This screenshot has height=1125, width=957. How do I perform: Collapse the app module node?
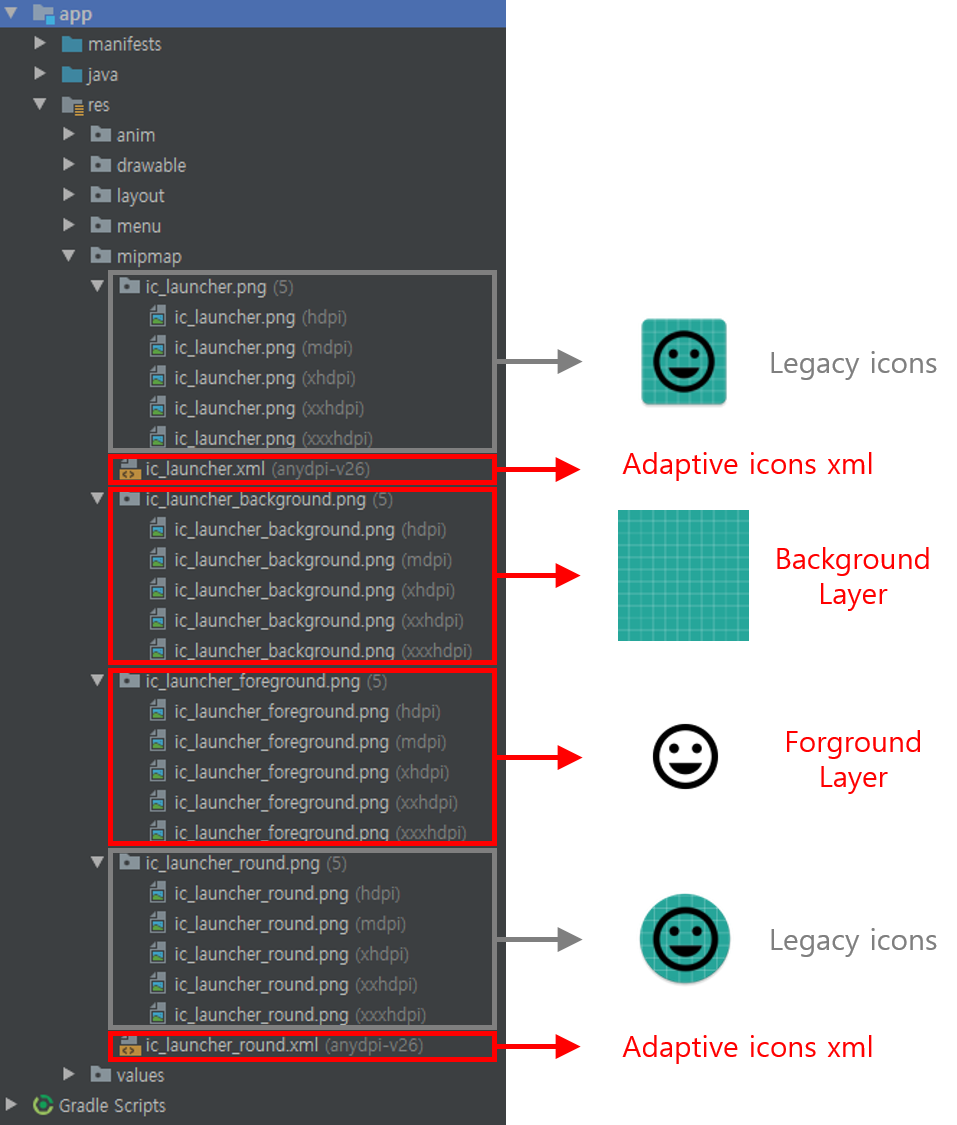(x=10, y=14)
